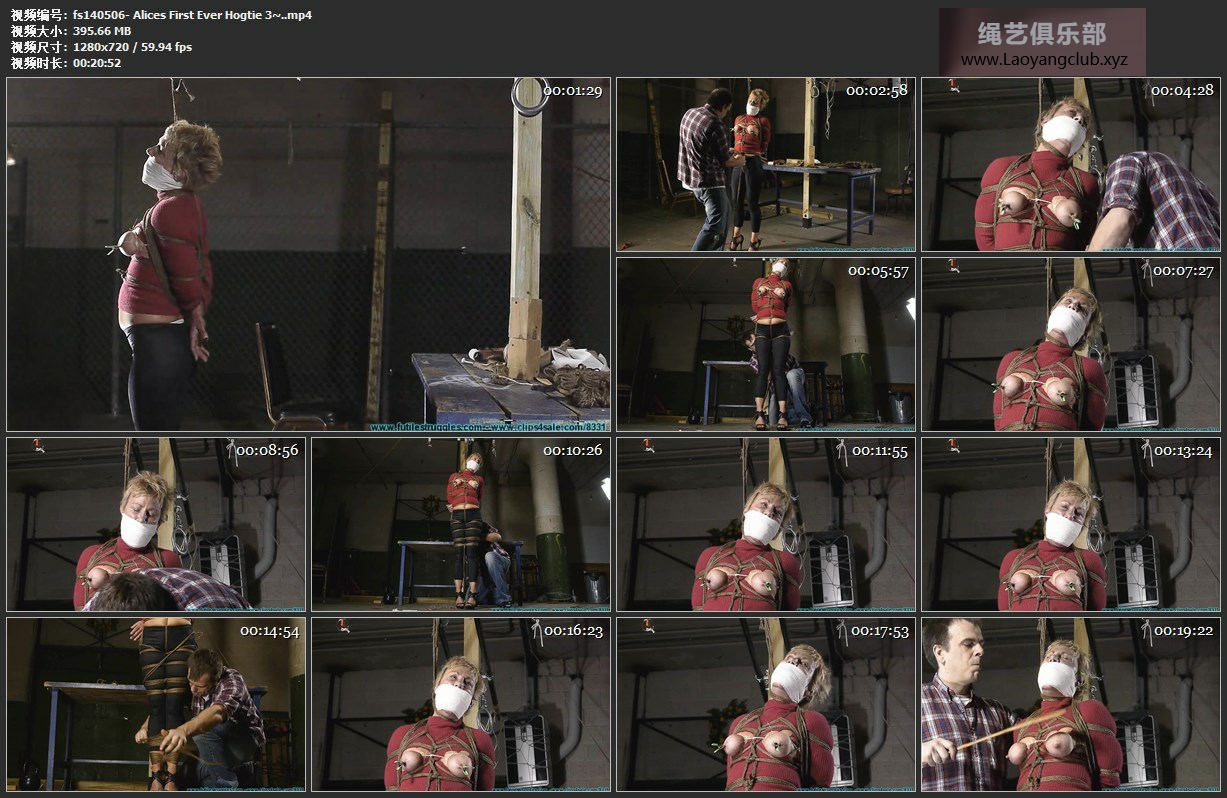The width and height of the screenshot is (1227, 798).
Task: Click the video filename ending in .mp4
Action: [192, 15]
